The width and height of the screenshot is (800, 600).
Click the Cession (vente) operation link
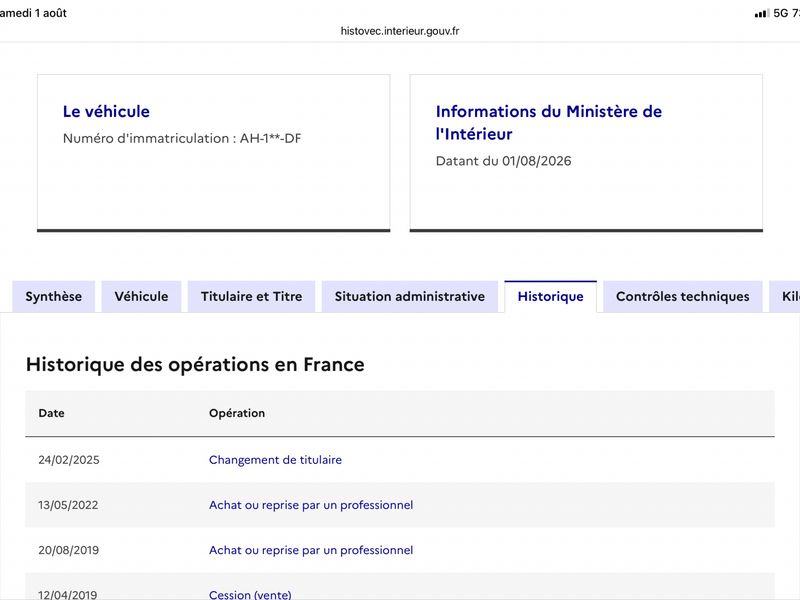[250, 594]
